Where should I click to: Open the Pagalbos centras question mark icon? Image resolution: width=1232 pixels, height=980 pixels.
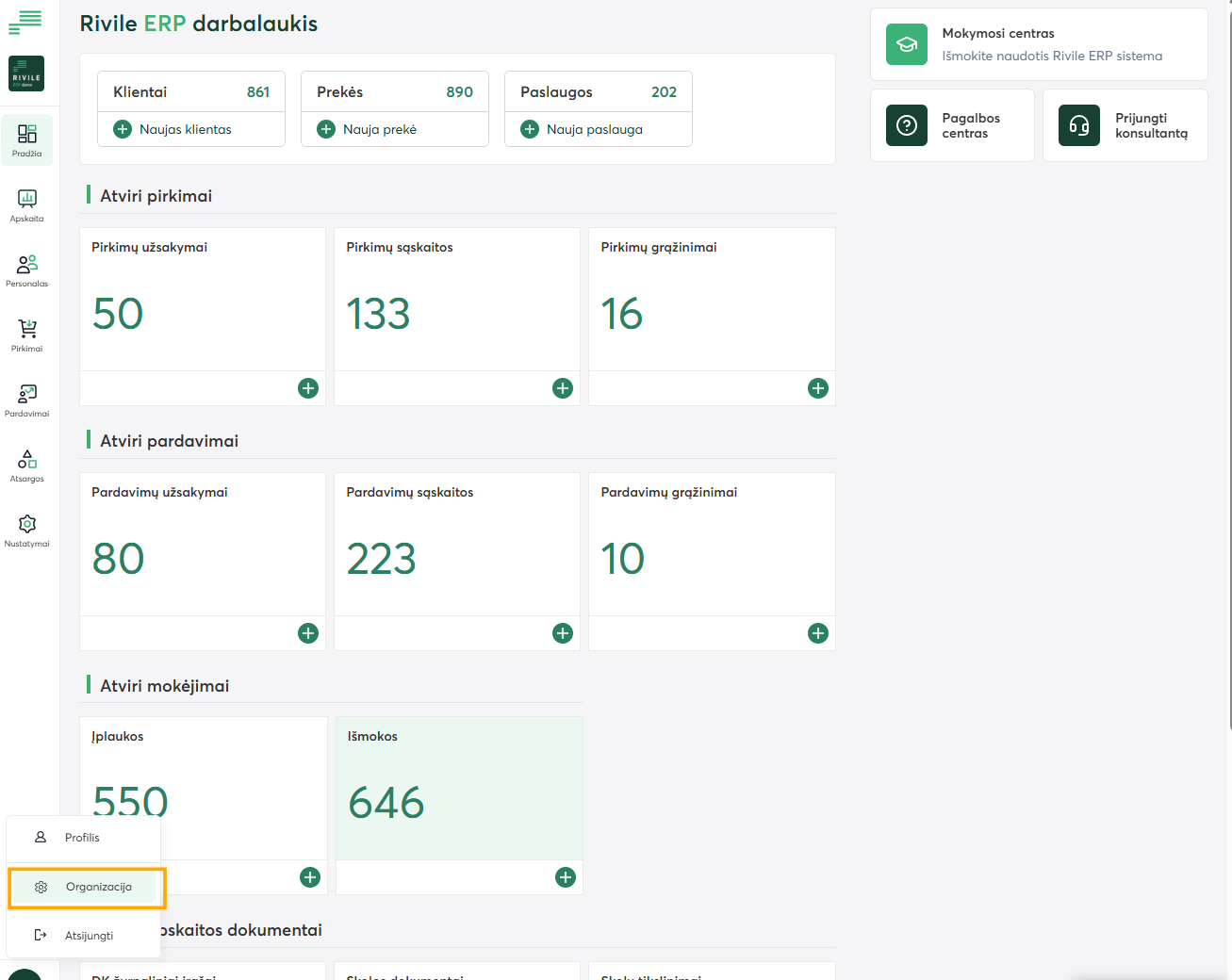click(x=906, y=124)
